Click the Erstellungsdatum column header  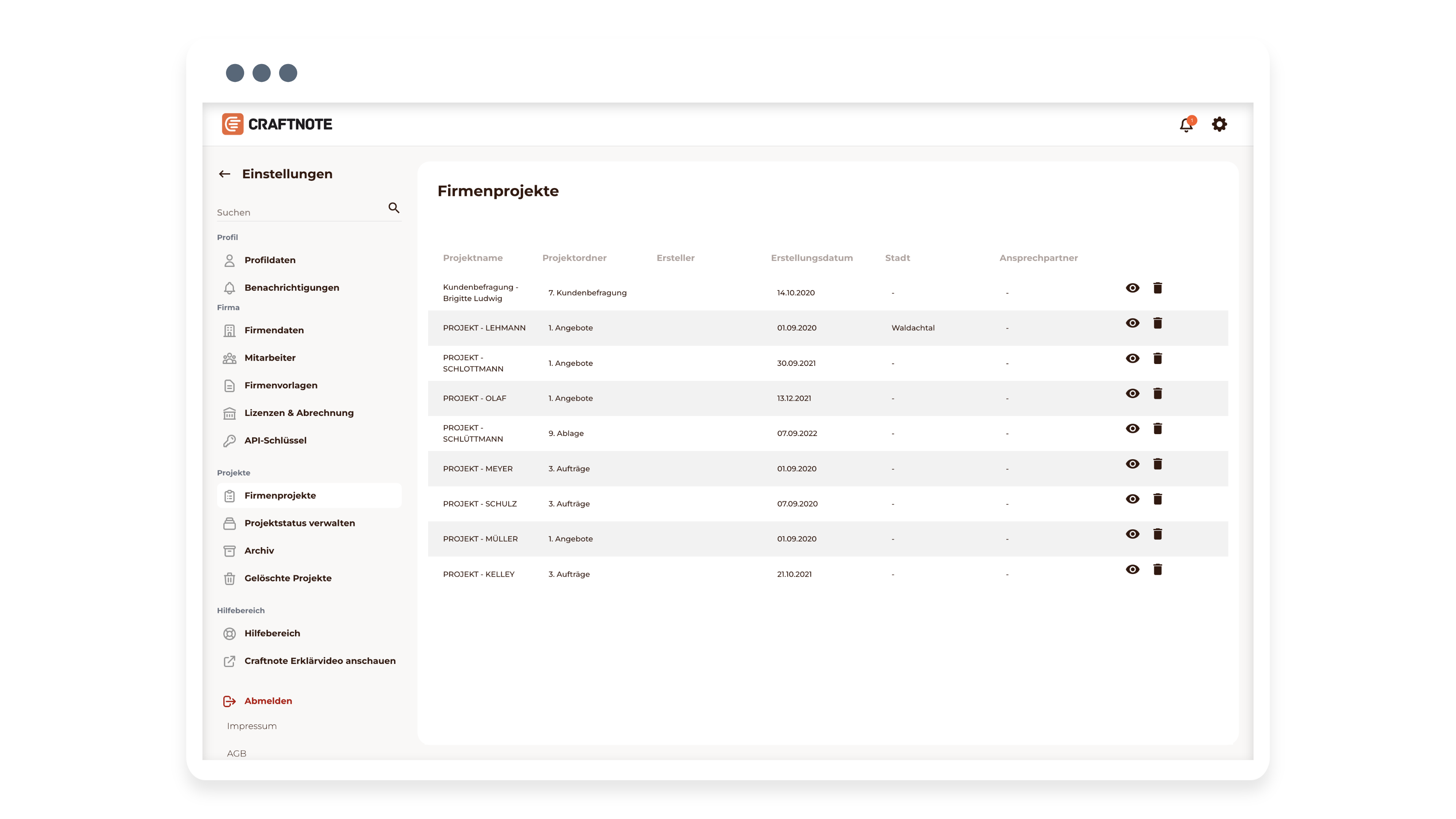tap(812, 258)
